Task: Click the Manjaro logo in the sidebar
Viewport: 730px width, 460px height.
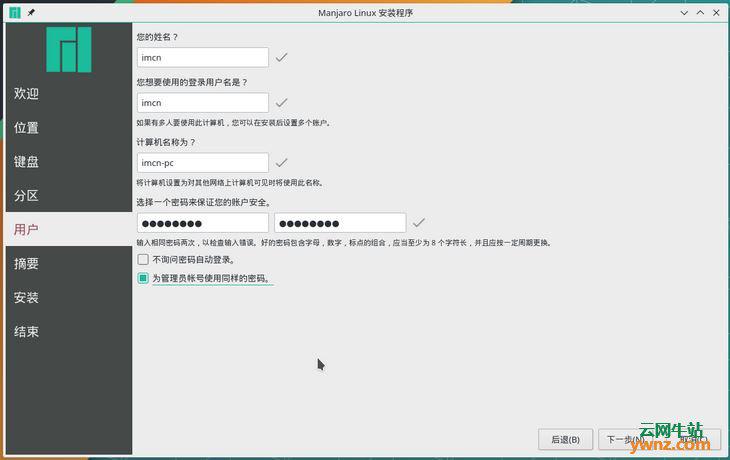Action: point(69,49)
